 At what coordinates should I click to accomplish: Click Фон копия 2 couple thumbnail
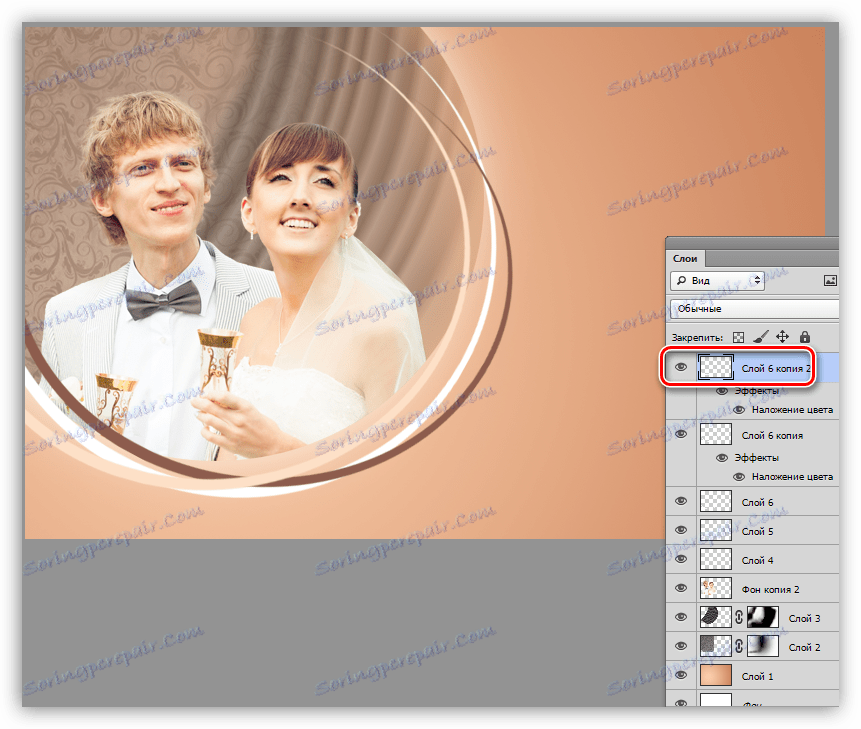[716, 588]
